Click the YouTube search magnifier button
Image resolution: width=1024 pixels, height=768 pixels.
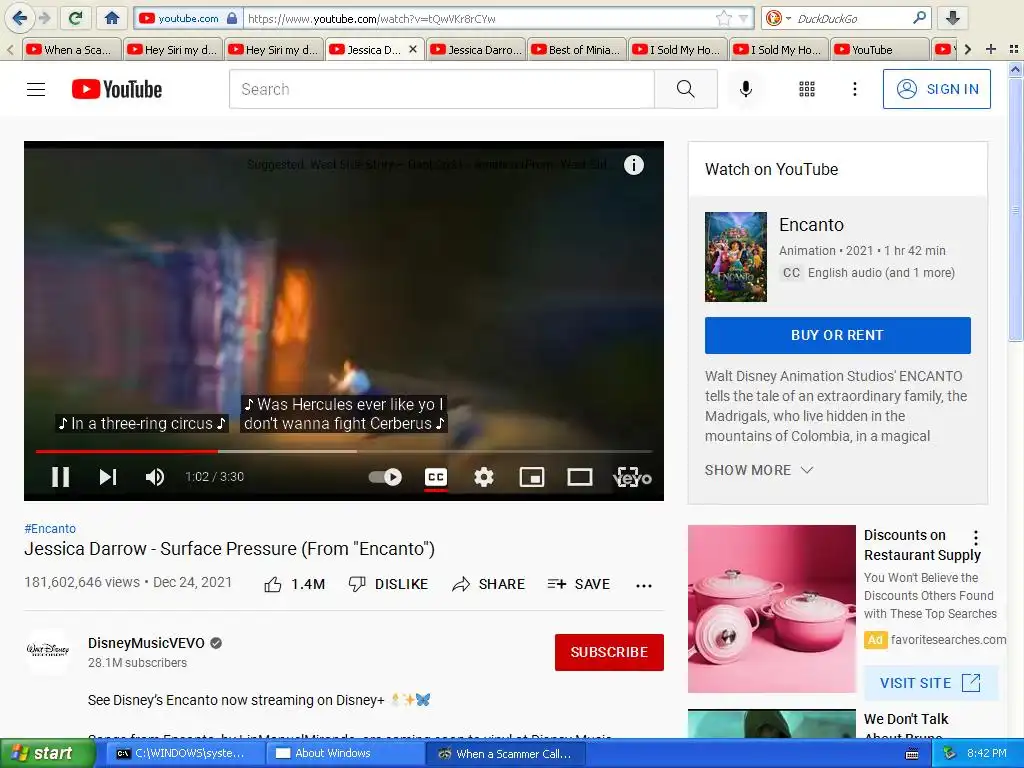click(x=686, y=89)
